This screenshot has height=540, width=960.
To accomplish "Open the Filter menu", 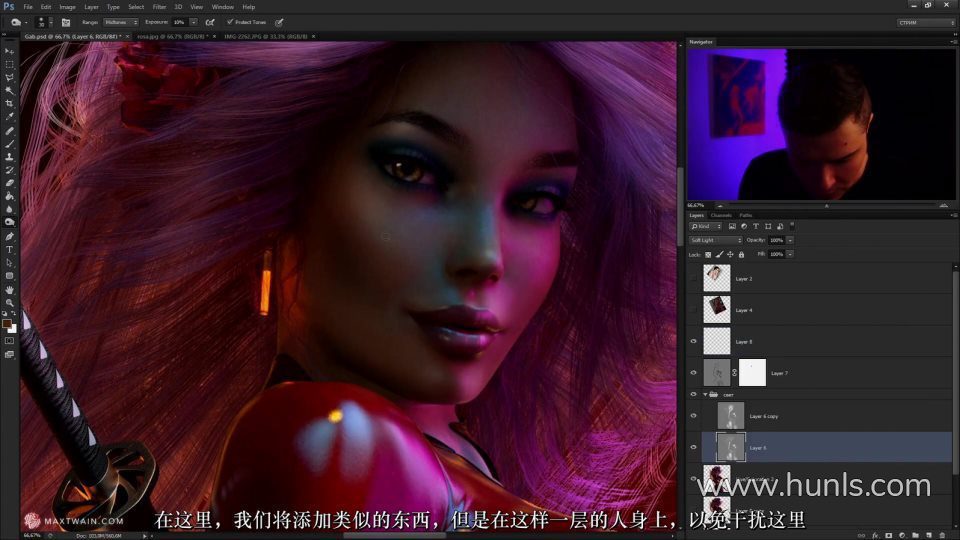I will click(x=159, y=7).
